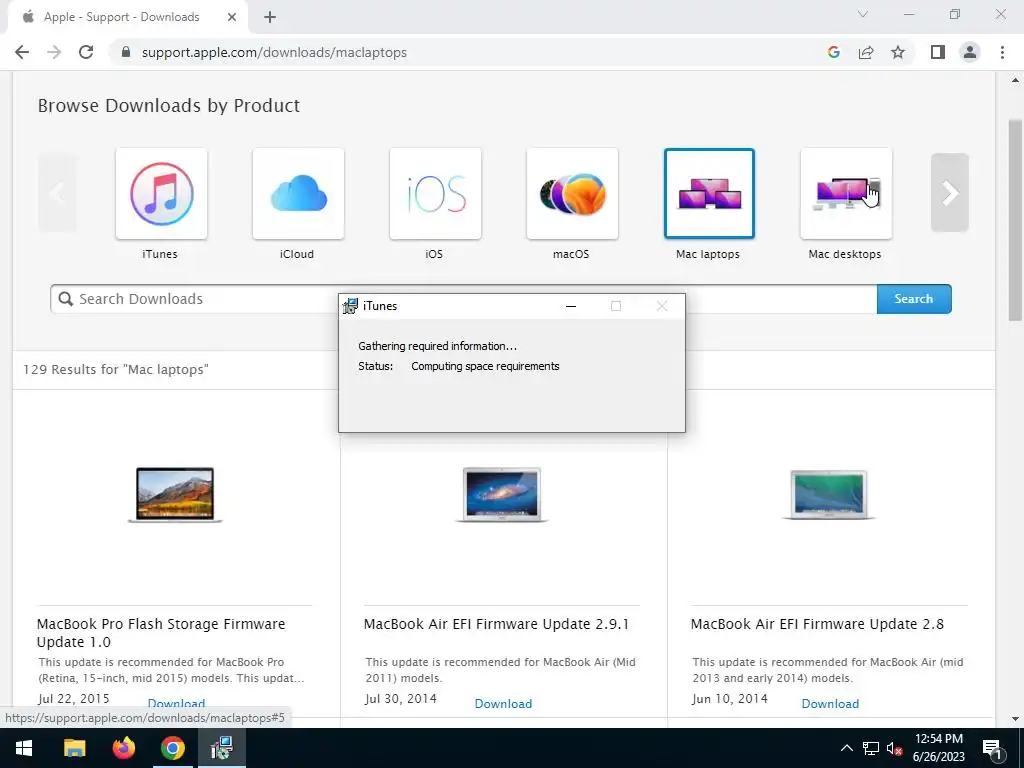Image resolution: width=1024 pixels, height=768 pixels.
Task: Download MacBook Air EFI Firmware Update 2.8
Action: (x=830, y=703)
